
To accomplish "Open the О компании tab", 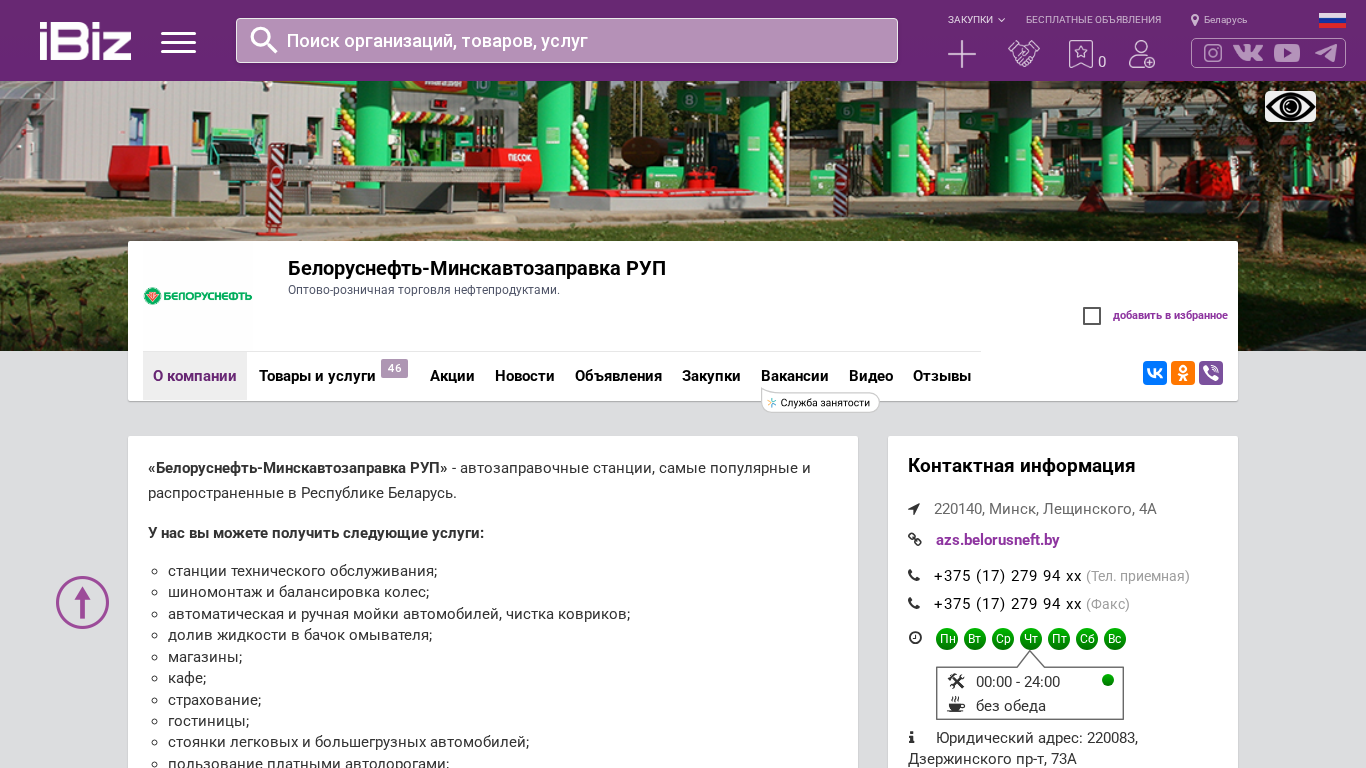I will pyautogui.click(x=195, y=376).
